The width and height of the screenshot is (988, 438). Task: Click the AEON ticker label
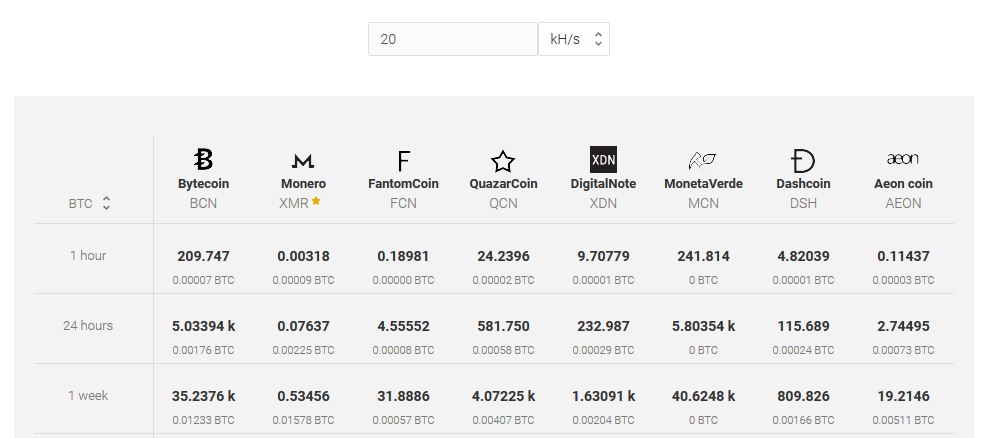click(x=903, y=203)
